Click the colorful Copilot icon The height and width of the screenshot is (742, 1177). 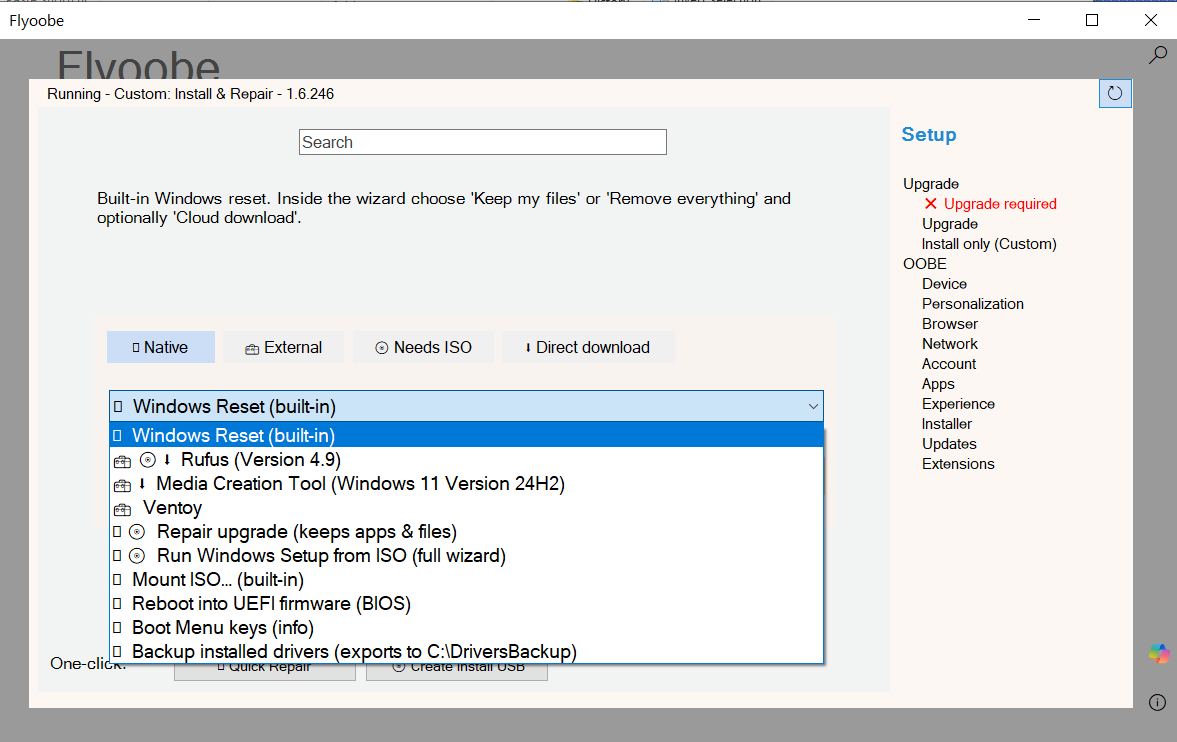point(1158,654)
